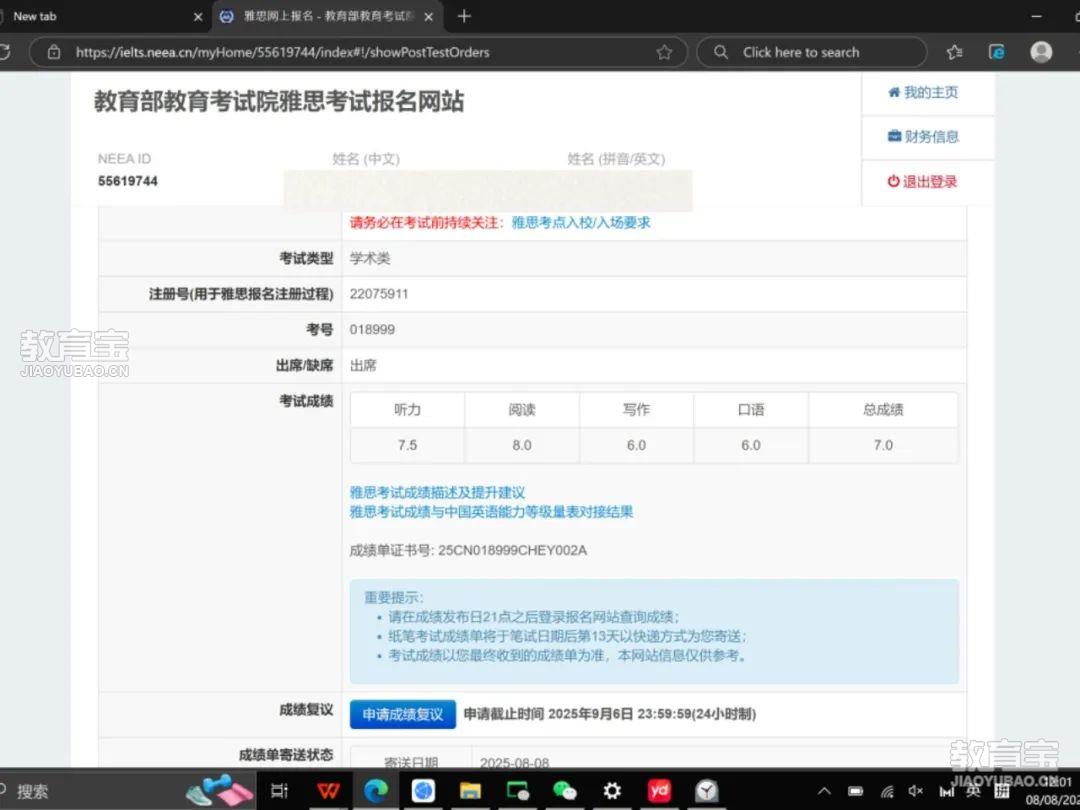
Task: Open the Wi-Fi network tray icon
Action: (x=887, y=791)
